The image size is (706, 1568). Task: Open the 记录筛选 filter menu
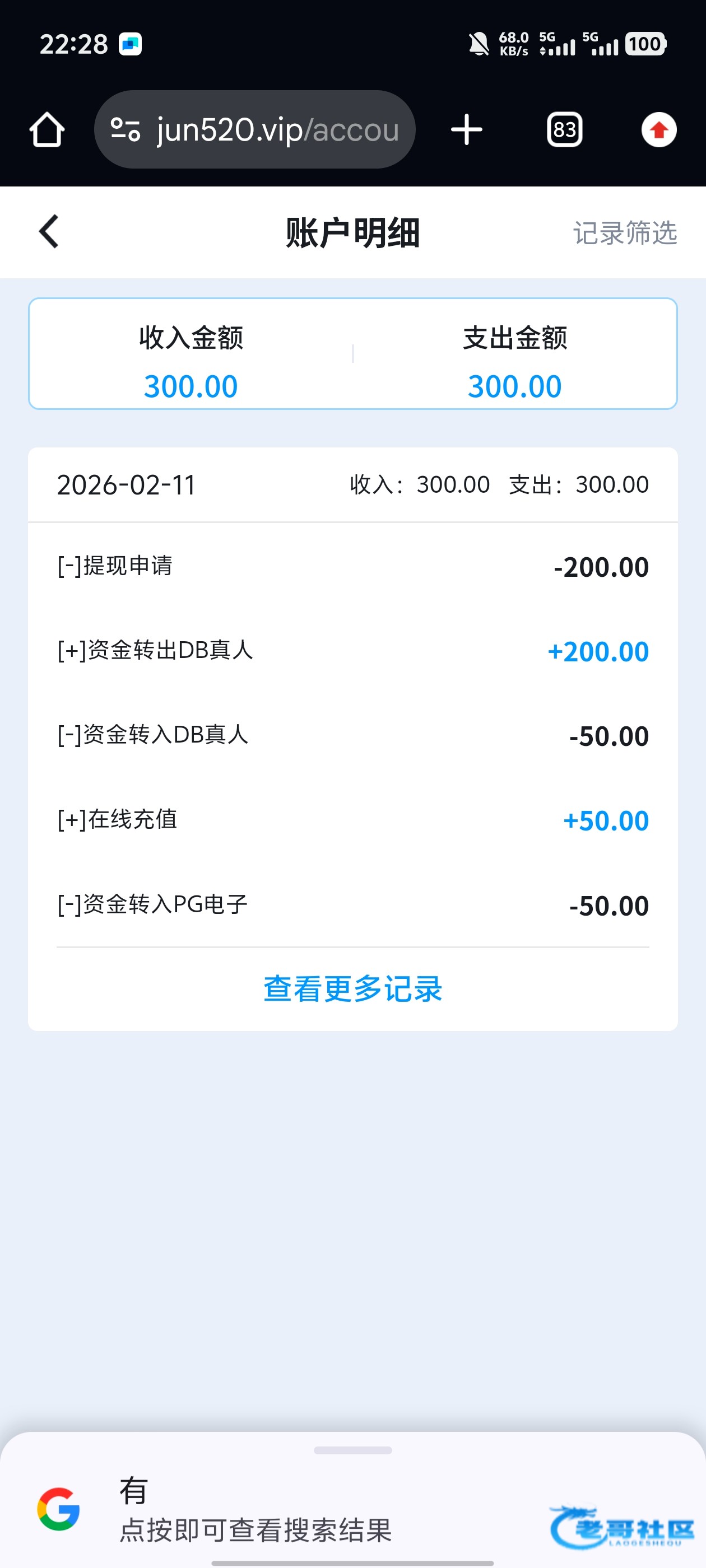pos(624,232)
